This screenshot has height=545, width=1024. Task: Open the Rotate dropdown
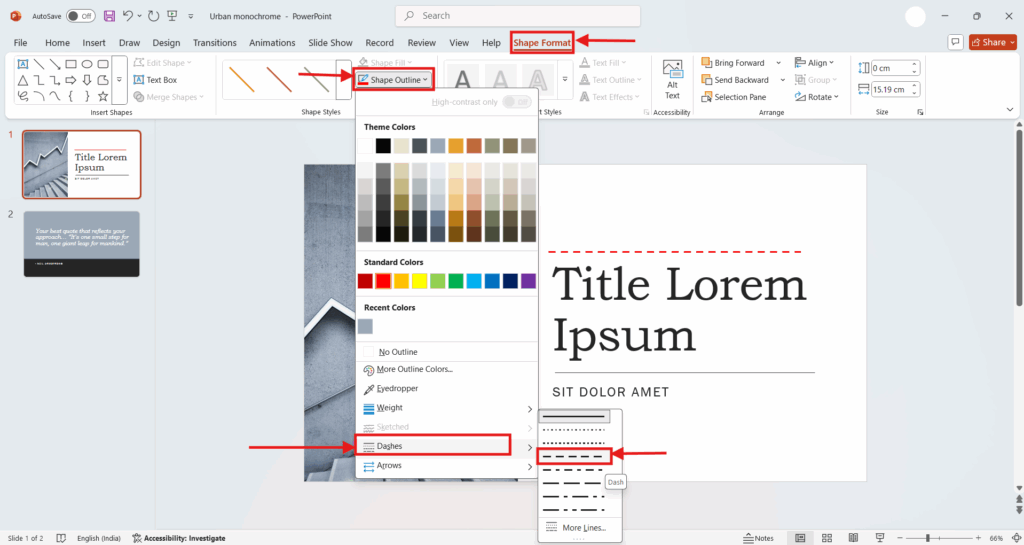pyautogui.click(x=822, y=97)
